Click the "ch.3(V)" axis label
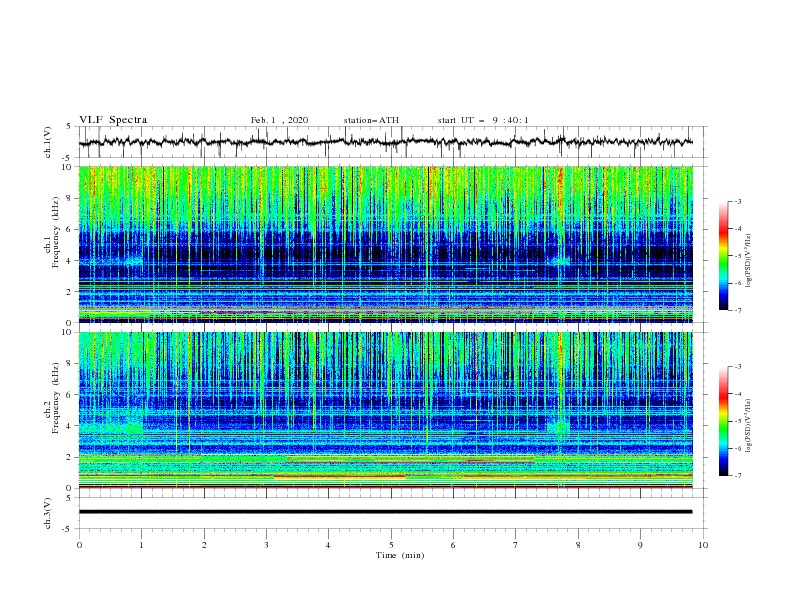This screenshot has height=612, width=792. pyautogui.click(x=48, y=513)
